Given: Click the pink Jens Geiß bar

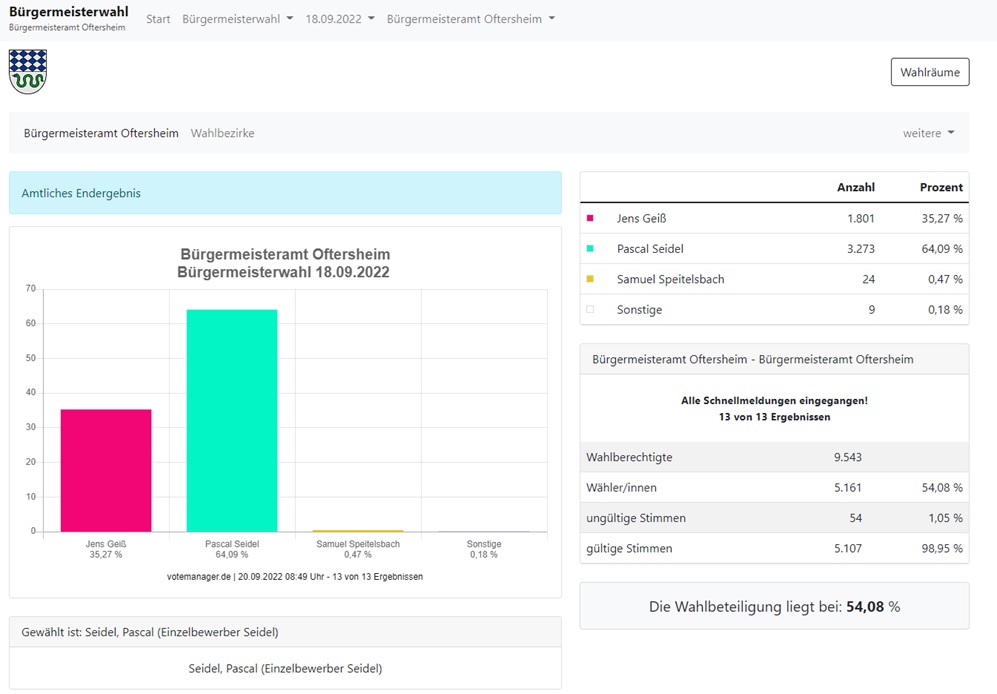Looking at the screenshot, I should pos(106,471).
